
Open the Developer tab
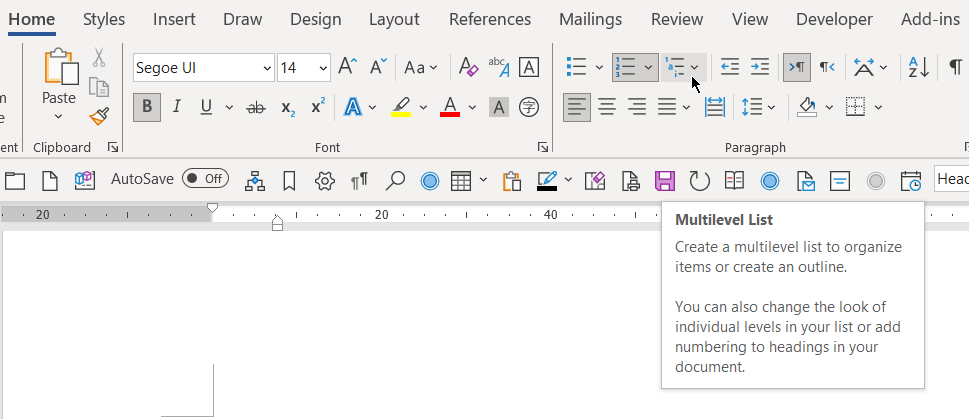point(834,19)
